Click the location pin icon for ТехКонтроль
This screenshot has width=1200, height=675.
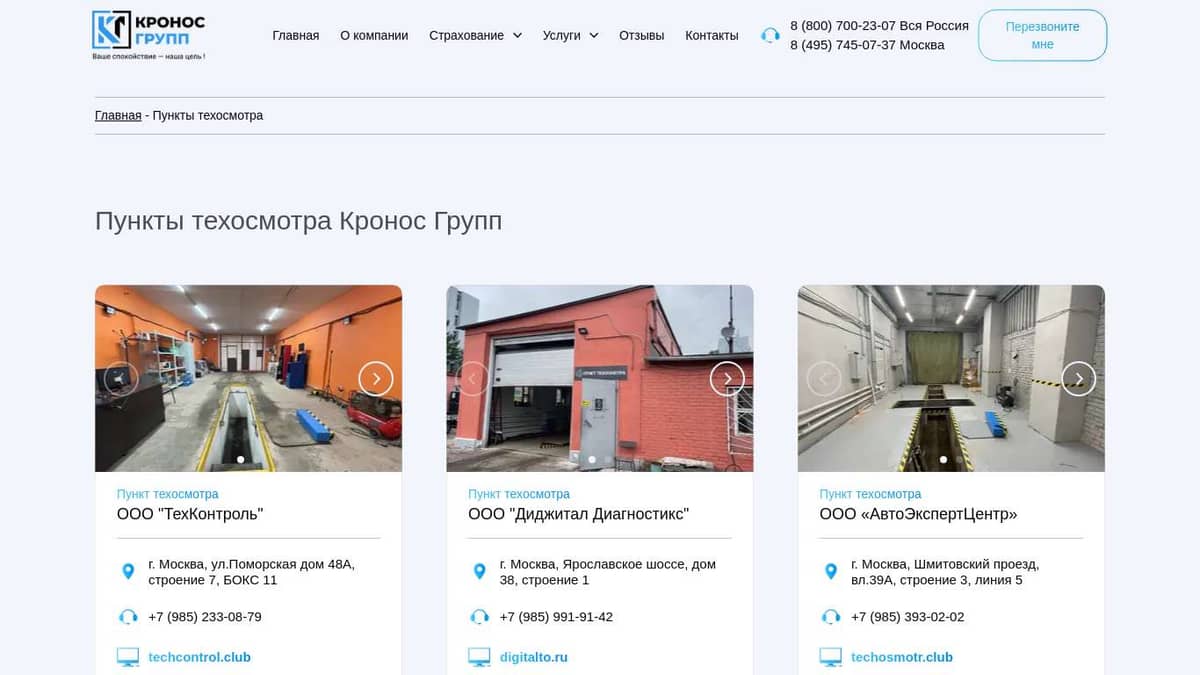click(127, 571)
